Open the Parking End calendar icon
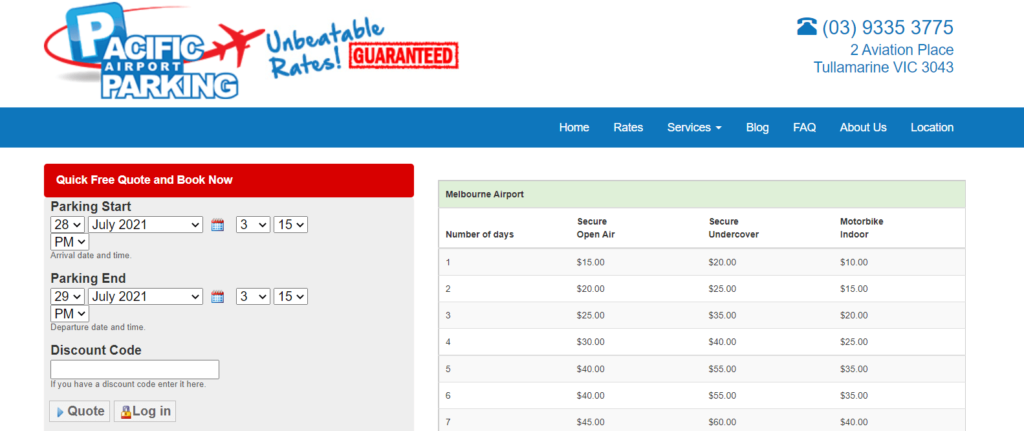This screenshot has width=1024, height=431. click(218, 297)
